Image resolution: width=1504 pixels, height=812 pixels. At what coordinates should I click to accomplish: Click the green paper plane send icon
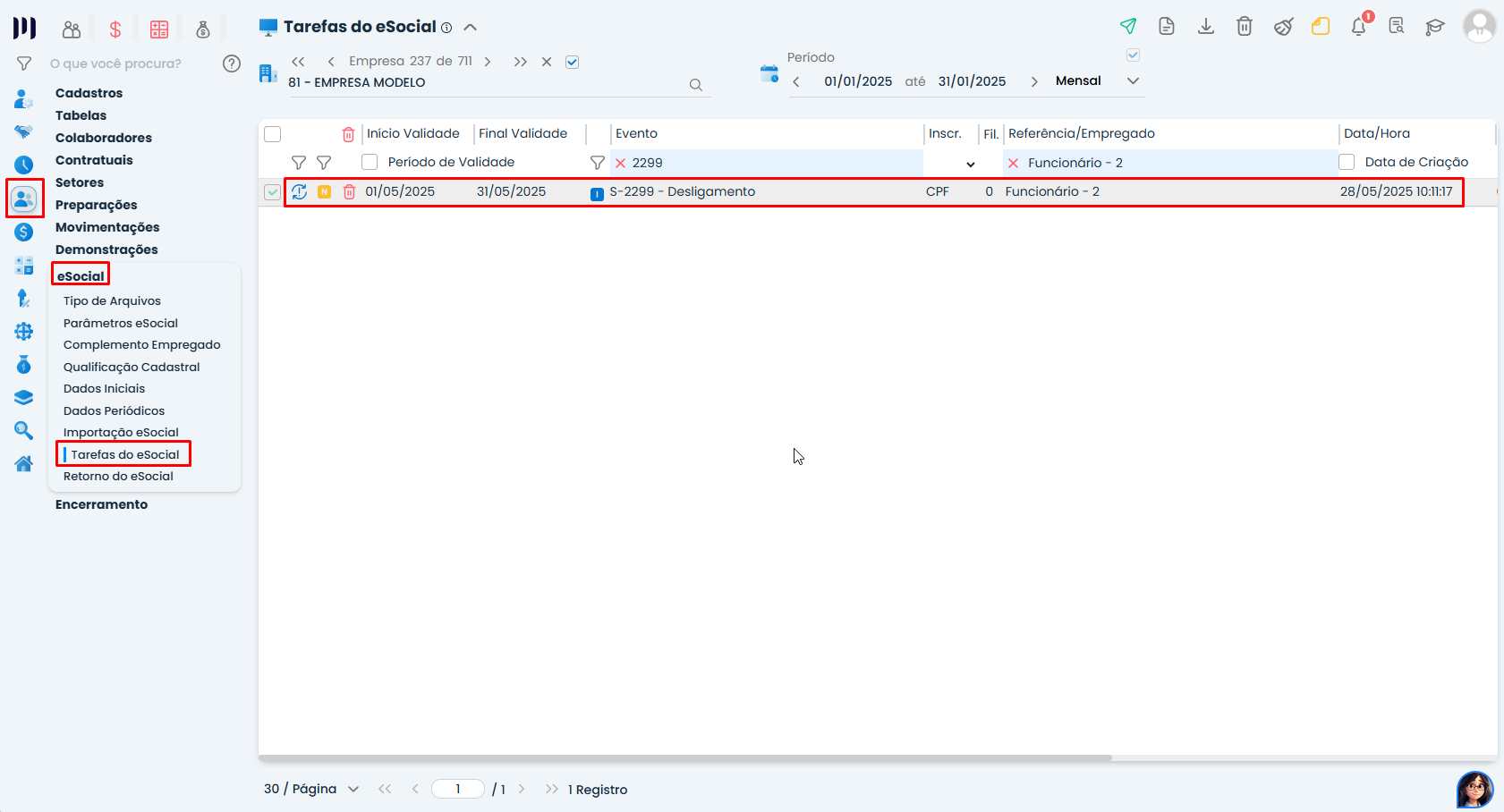click(1128, 26)
